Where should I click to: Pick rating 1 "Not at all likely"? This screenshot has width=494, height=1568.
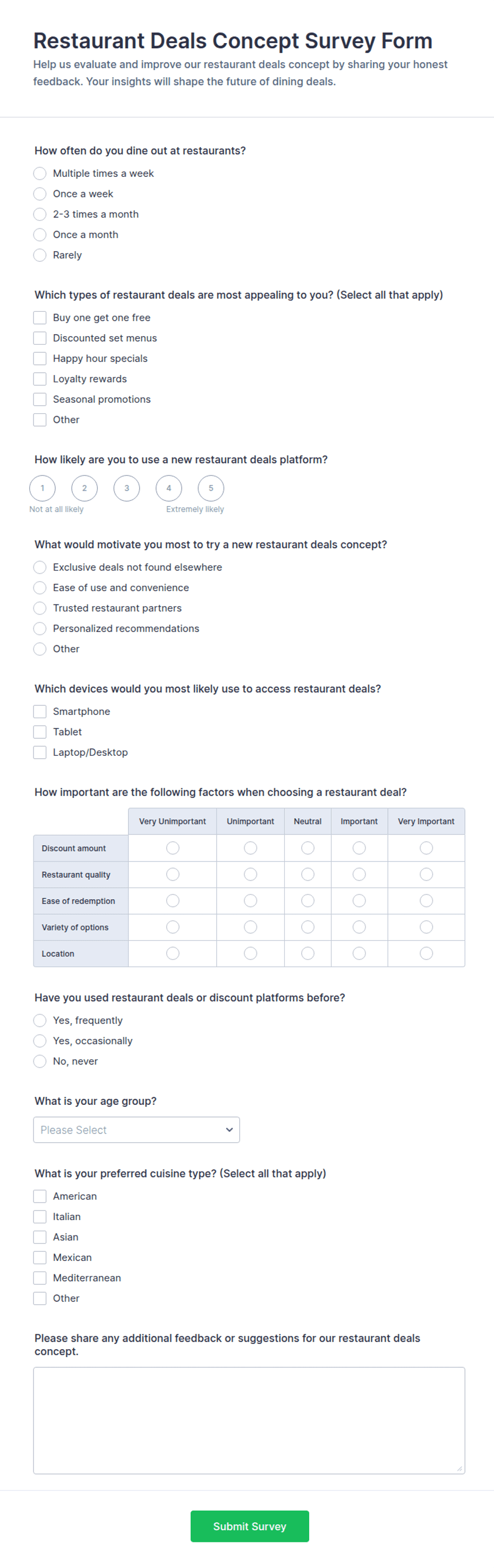coord(42,488)
